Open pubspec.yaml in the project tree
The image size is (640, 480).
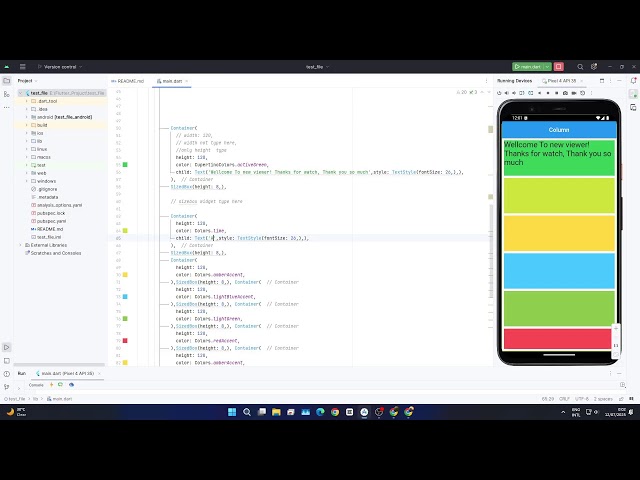(51, 221)
